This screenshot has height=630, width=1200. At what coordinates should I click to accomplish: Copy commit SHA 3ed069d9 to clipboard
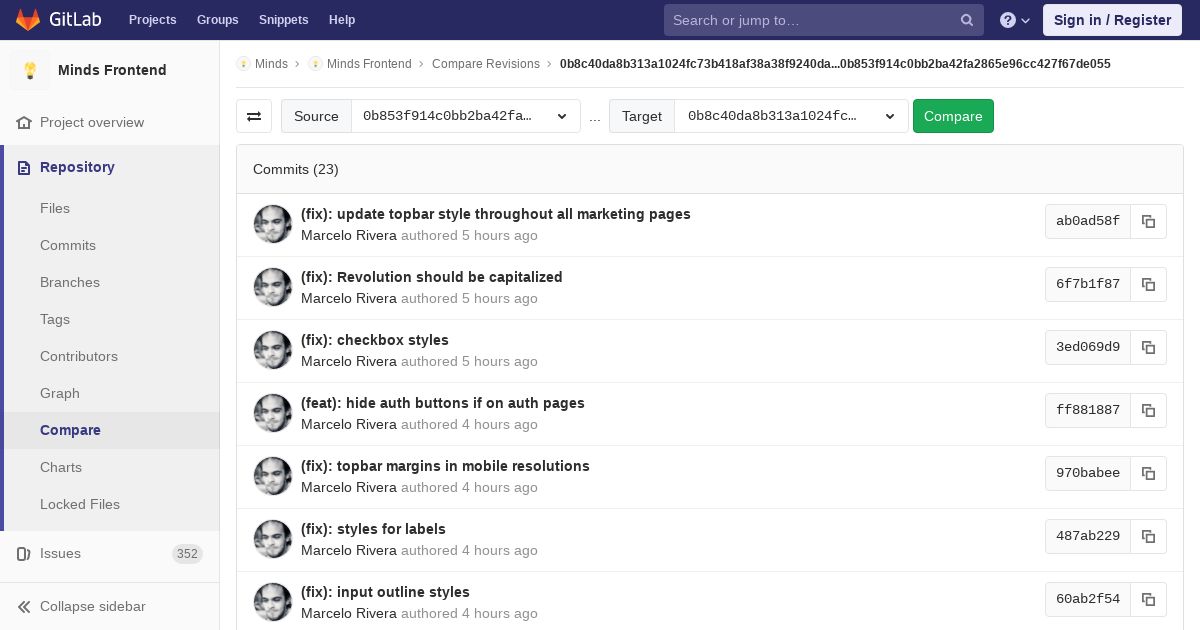[x=1148, y=347]
